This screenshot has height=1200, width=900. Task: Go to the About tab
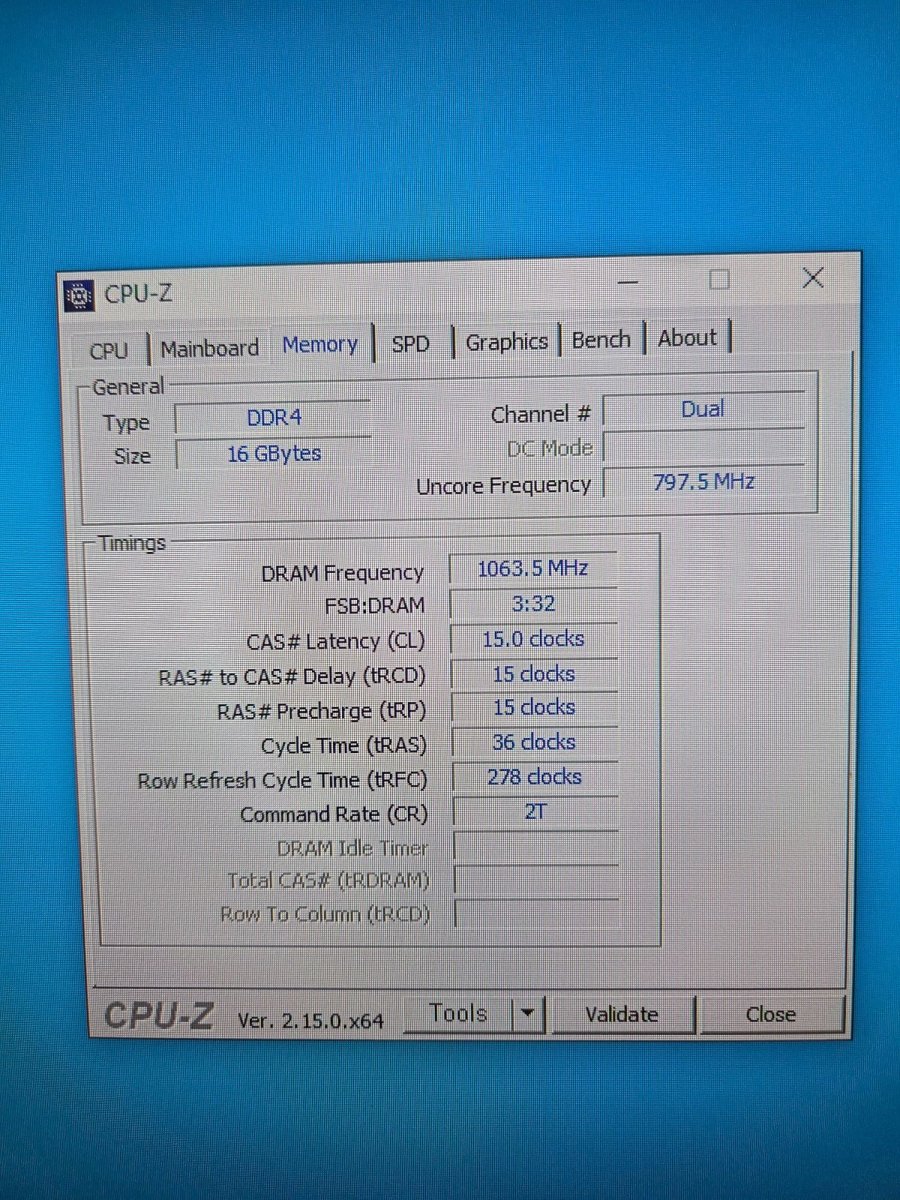pos(688,338)
